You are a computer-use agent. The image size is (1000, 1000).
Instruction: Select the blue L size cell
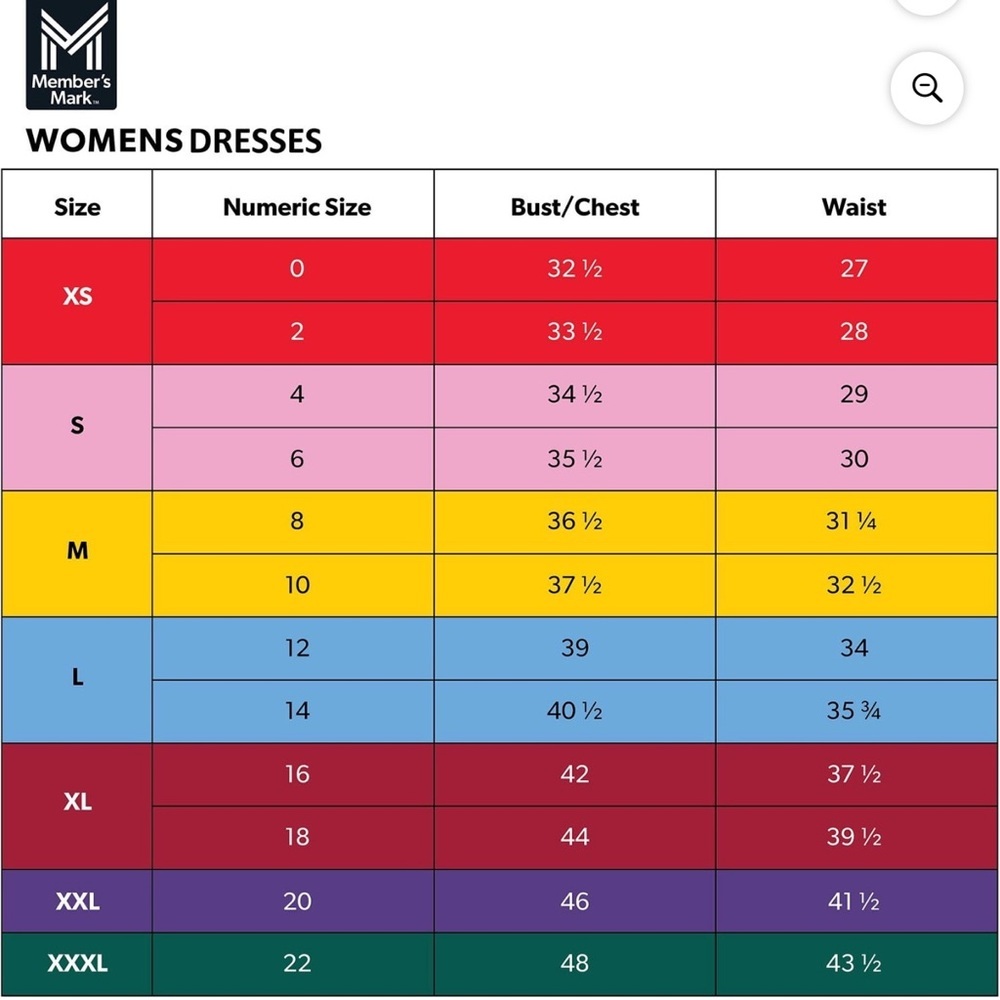[77, 680]
